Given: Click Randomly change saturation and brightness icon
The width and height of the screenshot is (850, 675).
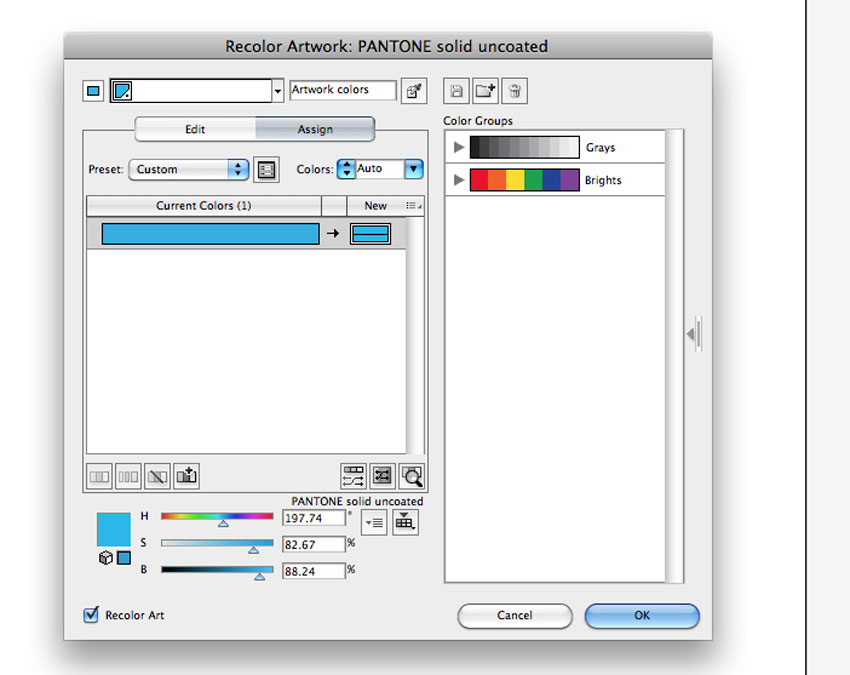Looking at the screenshot, I should [x=383, y=477].
